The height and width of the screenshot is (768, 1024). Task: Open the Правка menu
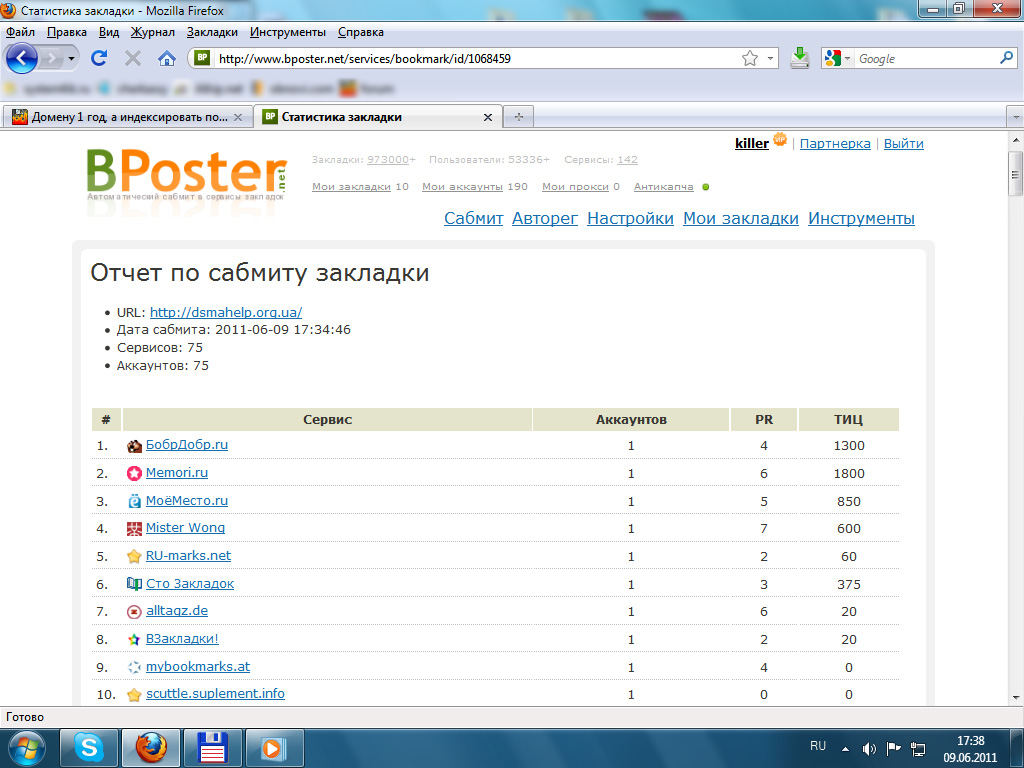tap(67, 32)
